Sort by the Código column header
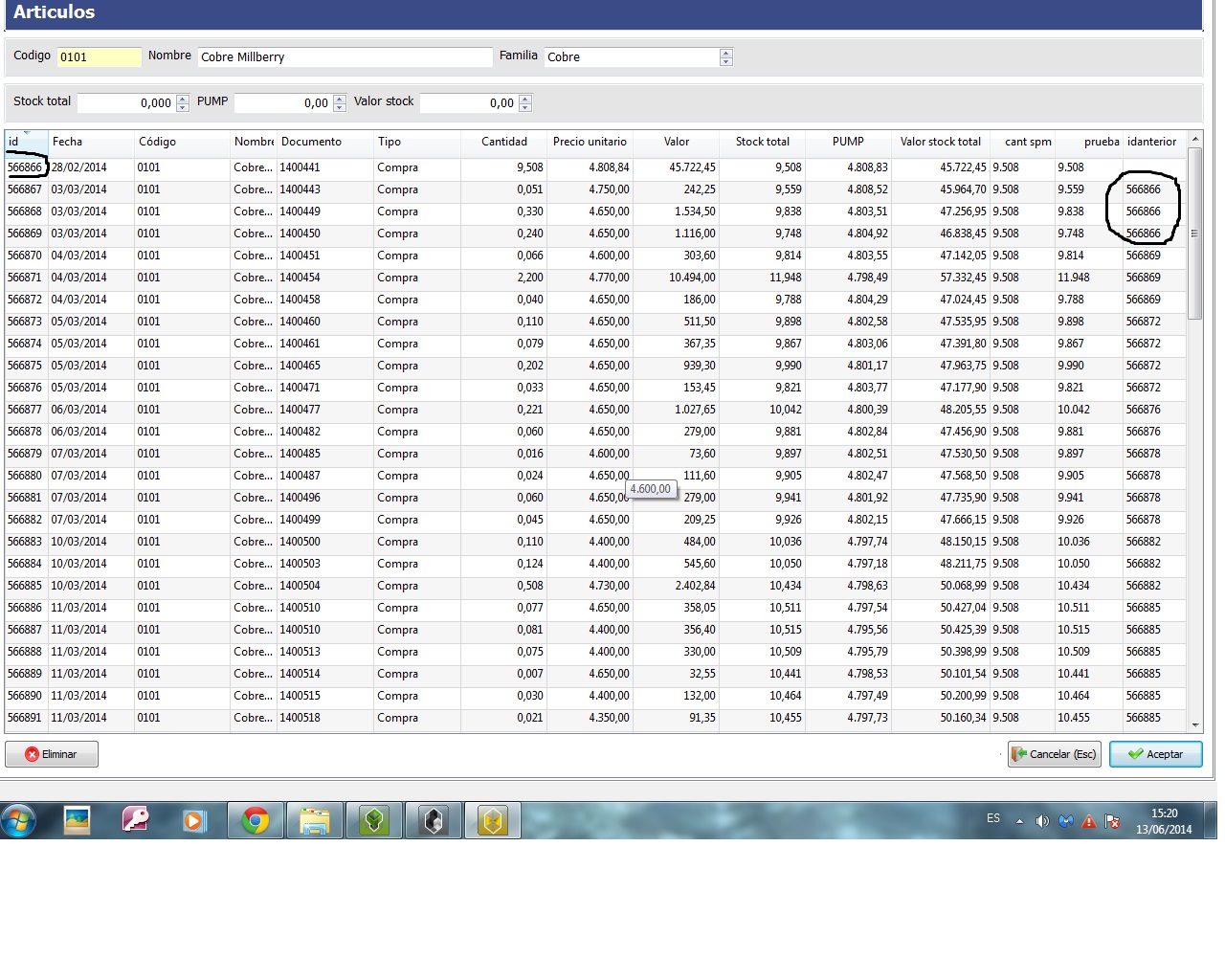1225x980 pixels. 182,142
